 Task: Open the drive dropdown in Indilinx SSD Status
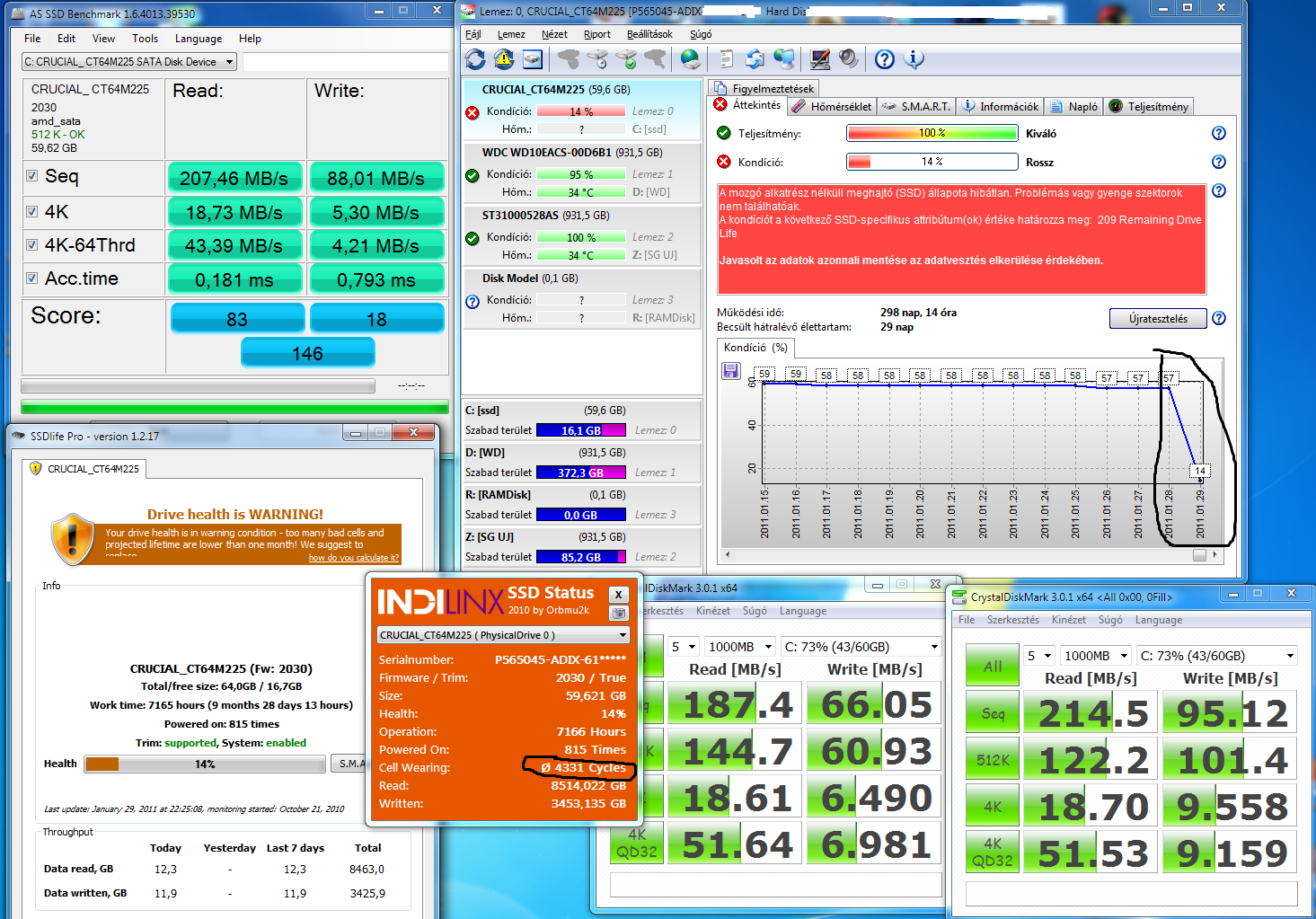click(x=503, y=635)
